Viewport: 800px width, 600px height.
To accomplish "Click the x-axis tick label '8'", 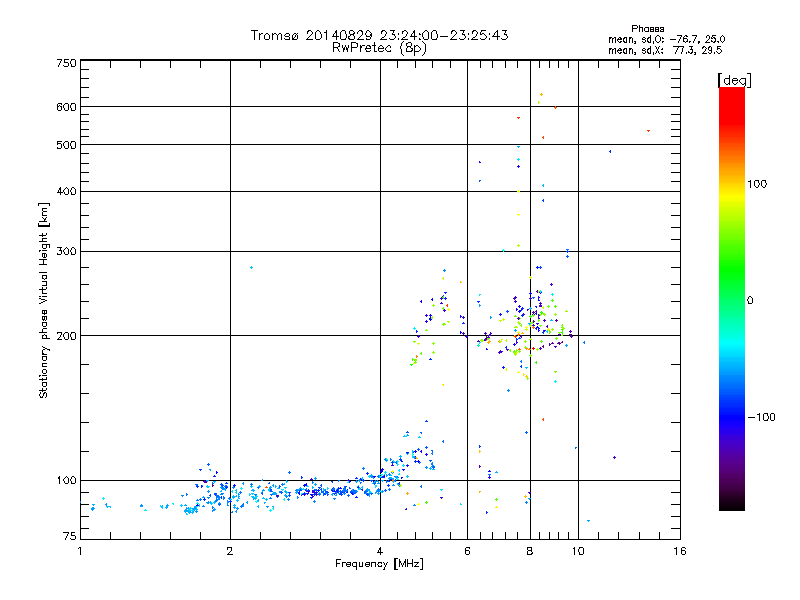I will point(530,551).
